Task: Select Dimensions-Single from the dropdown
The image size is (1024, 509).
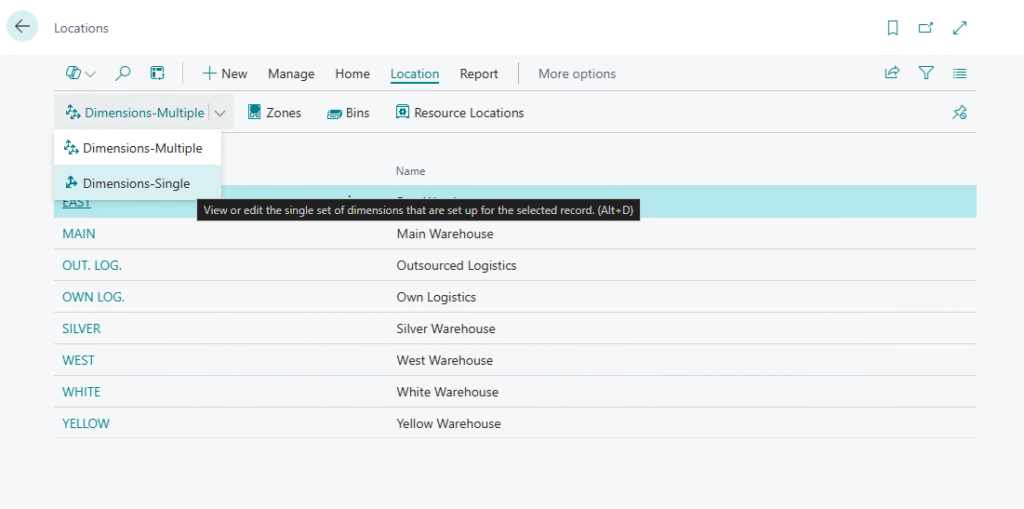Action: [x=136, y=183]
